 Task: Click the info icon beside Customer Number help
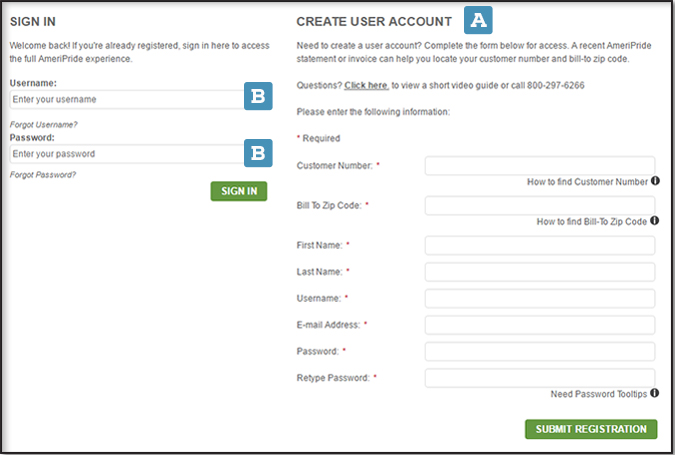pos(655,181)
